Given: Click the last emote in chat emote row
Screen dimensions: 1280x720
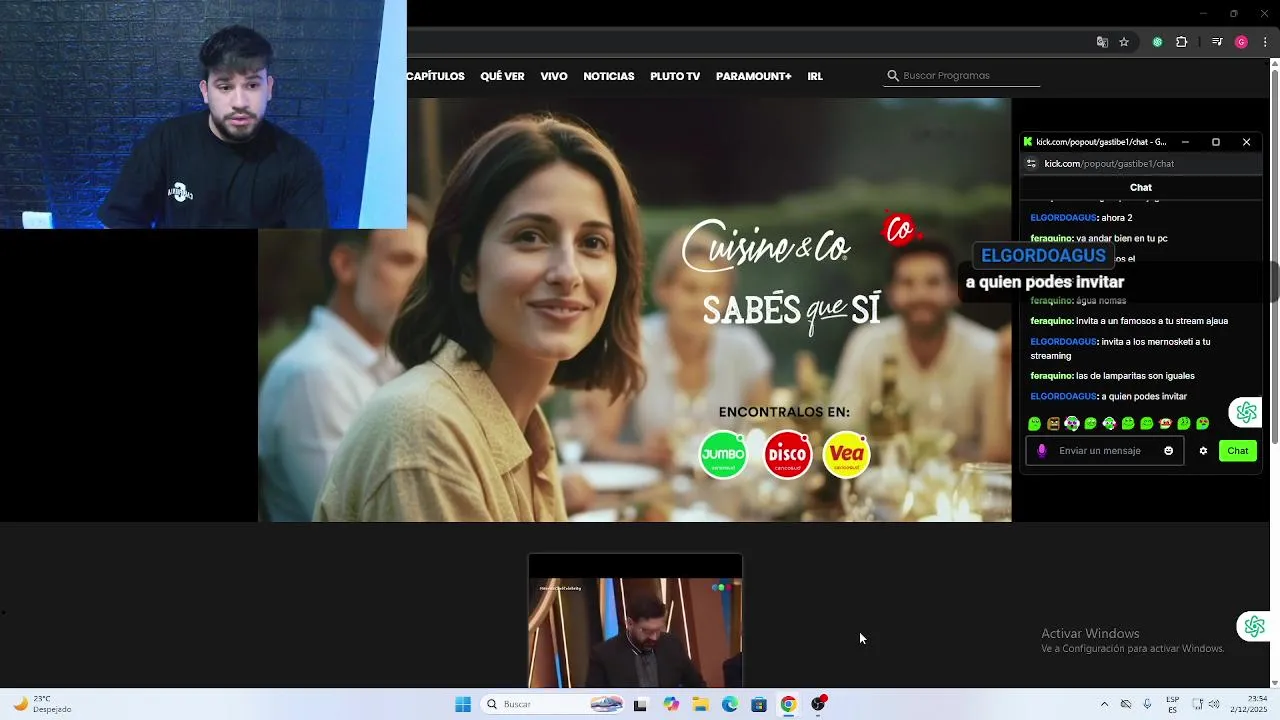Looking at the screenshot, I should (x=1203, y=424).
